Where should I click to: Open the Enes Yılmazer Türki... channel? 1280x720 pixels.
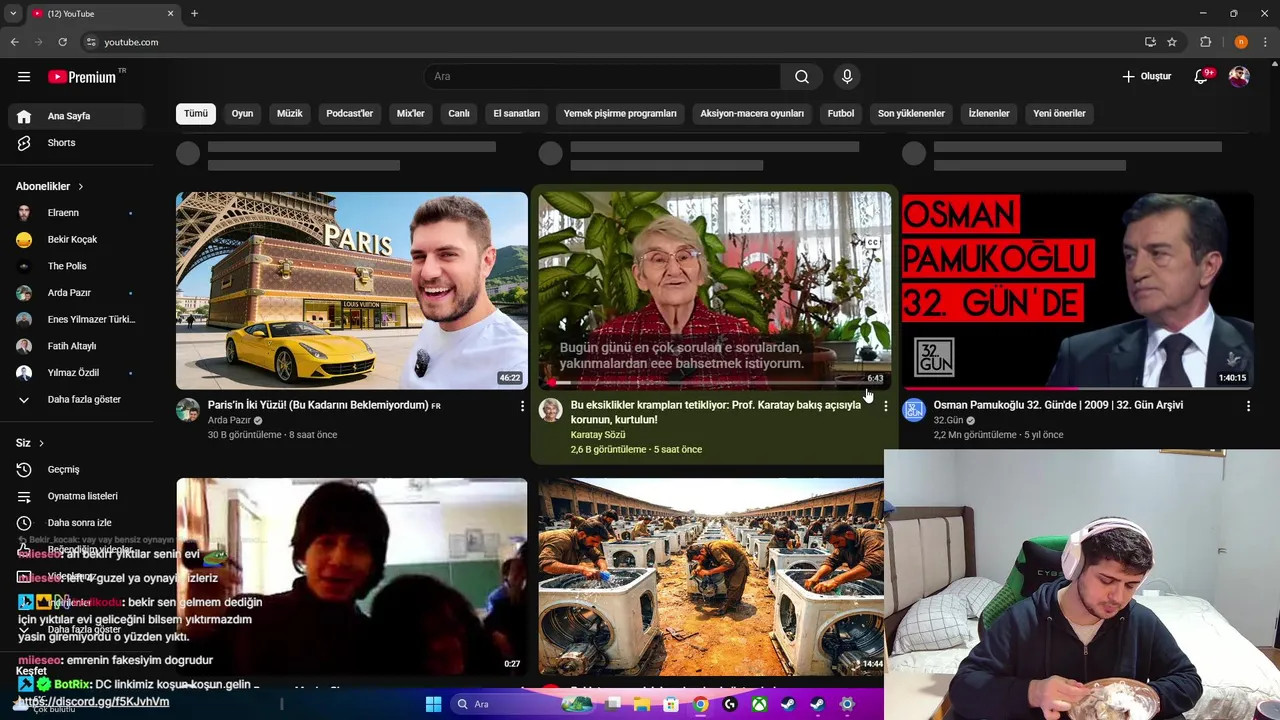[76, 320]
